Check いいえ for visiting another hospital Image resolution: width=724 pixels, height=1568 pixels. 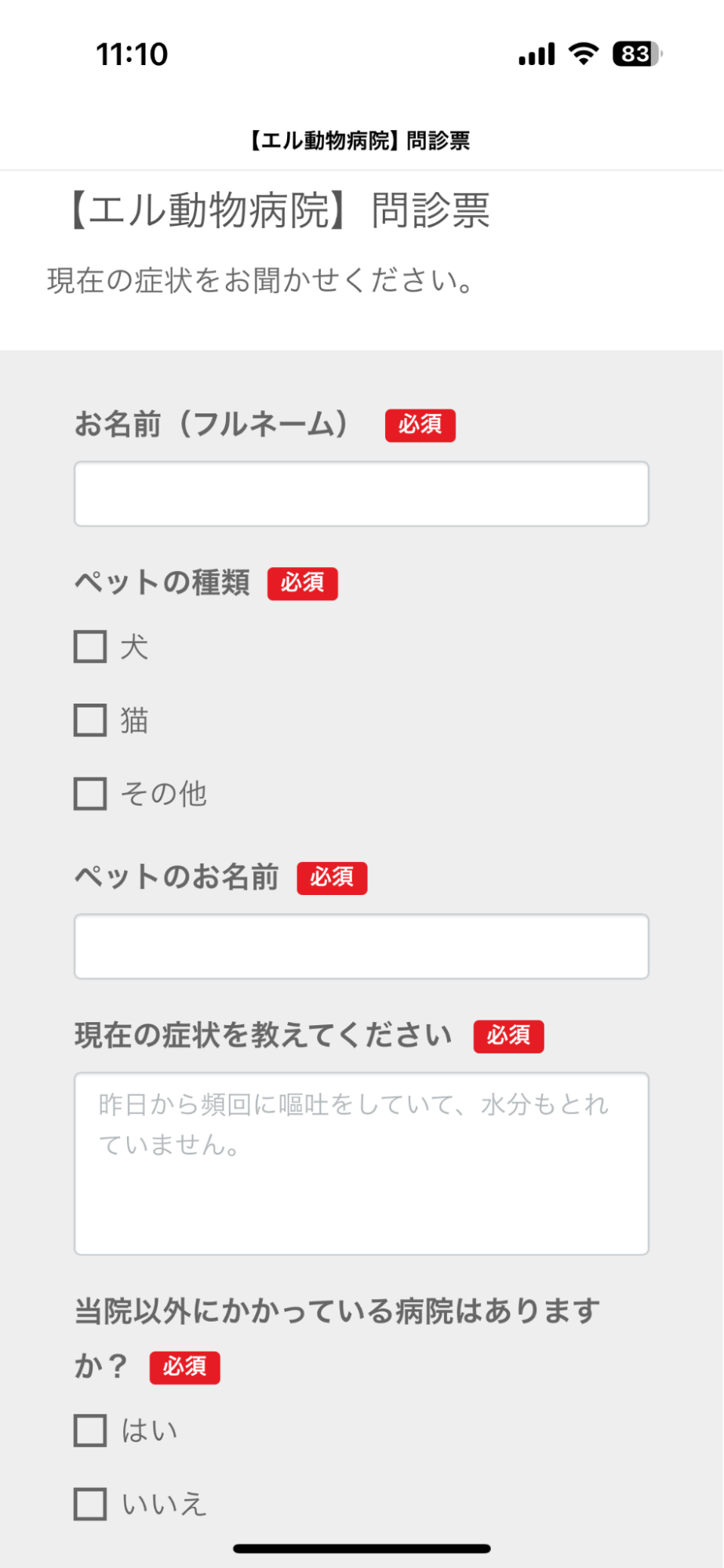click(x=89, y=1503)
